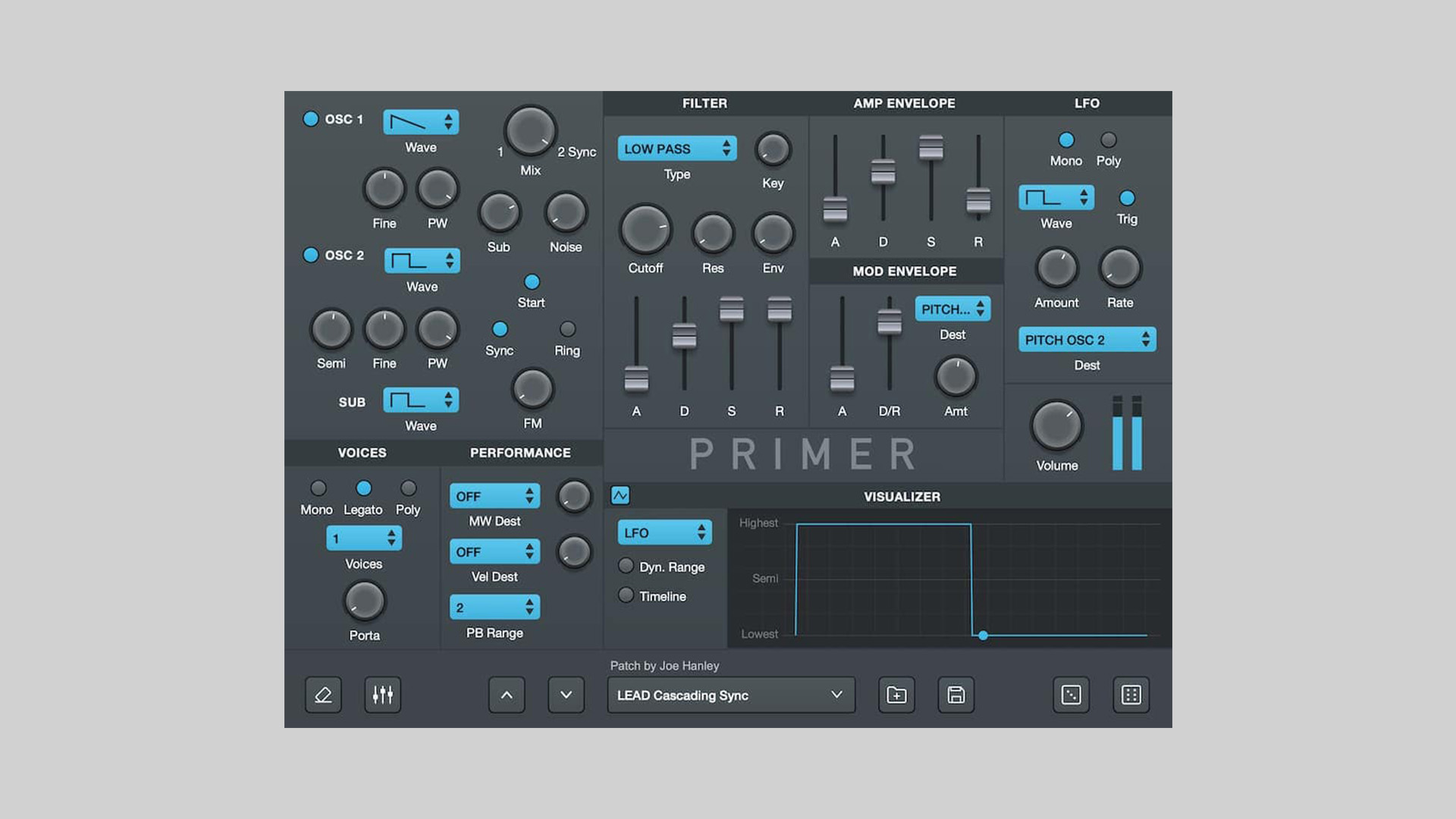Viewport: 1456px width, 819px height.
Task: Go to previous patch with up arrow
Action: pyautogui.click(x=507, y=695)
